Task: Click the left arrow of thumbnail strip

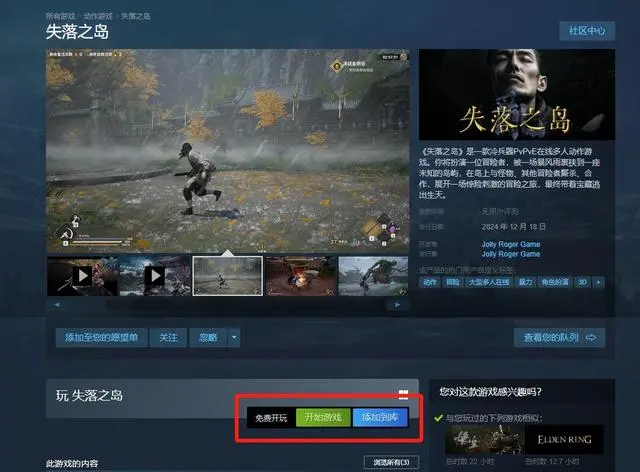Action: 56,305
